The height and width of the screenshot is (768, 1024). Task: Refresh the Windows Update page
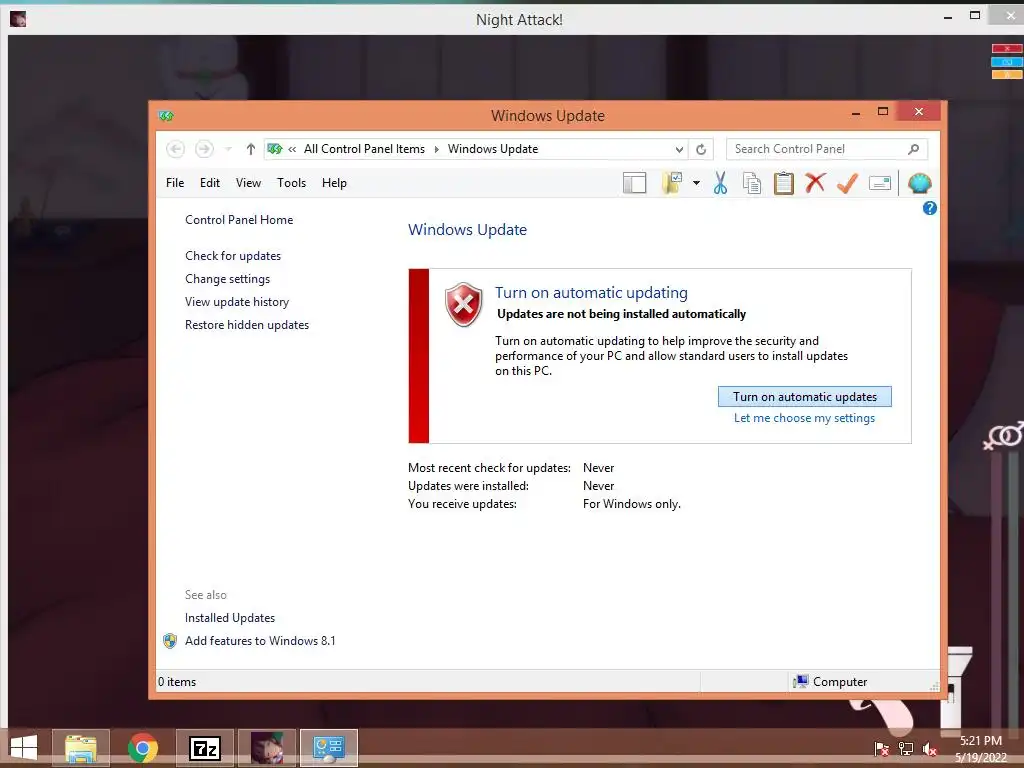tap(701, 150)
